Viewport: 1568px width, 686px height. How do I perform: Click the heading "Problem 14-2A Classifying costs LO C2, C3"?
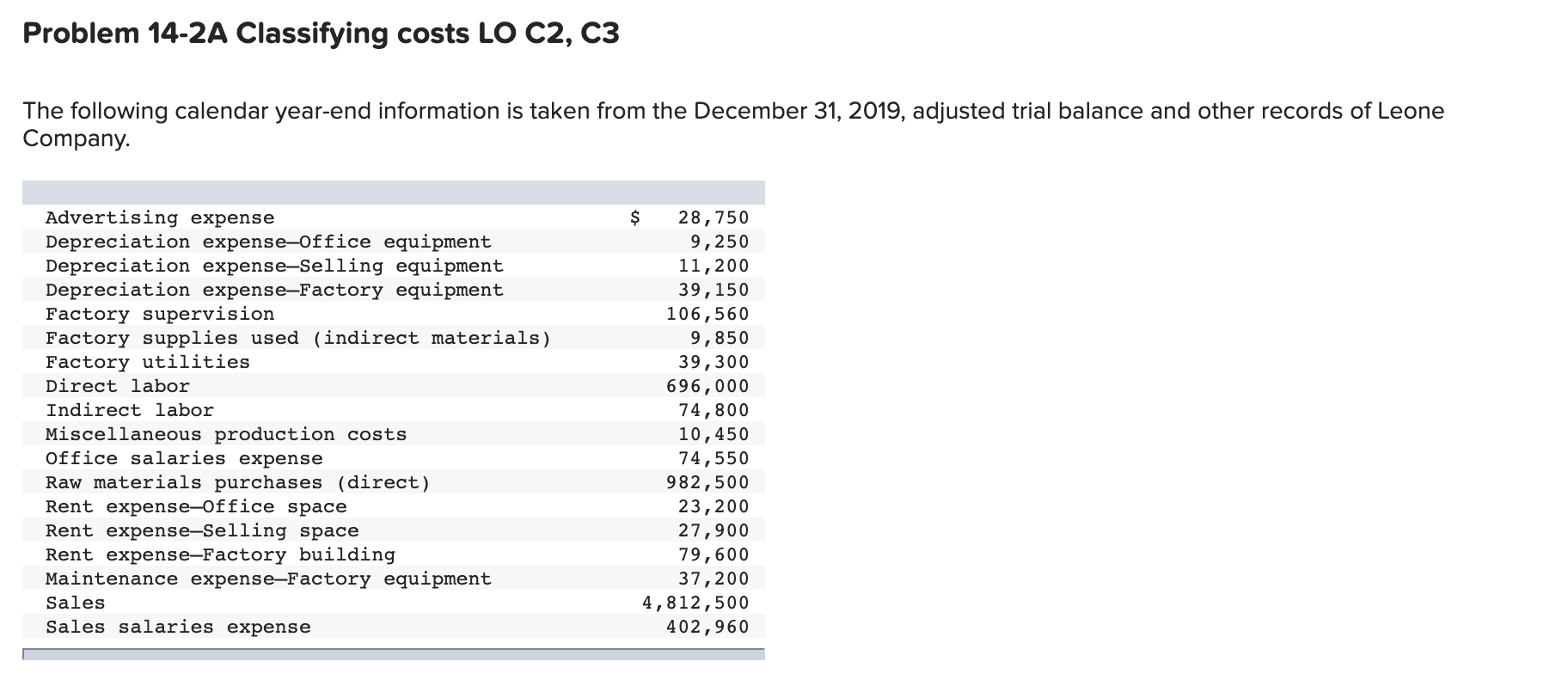click(321, 34)
